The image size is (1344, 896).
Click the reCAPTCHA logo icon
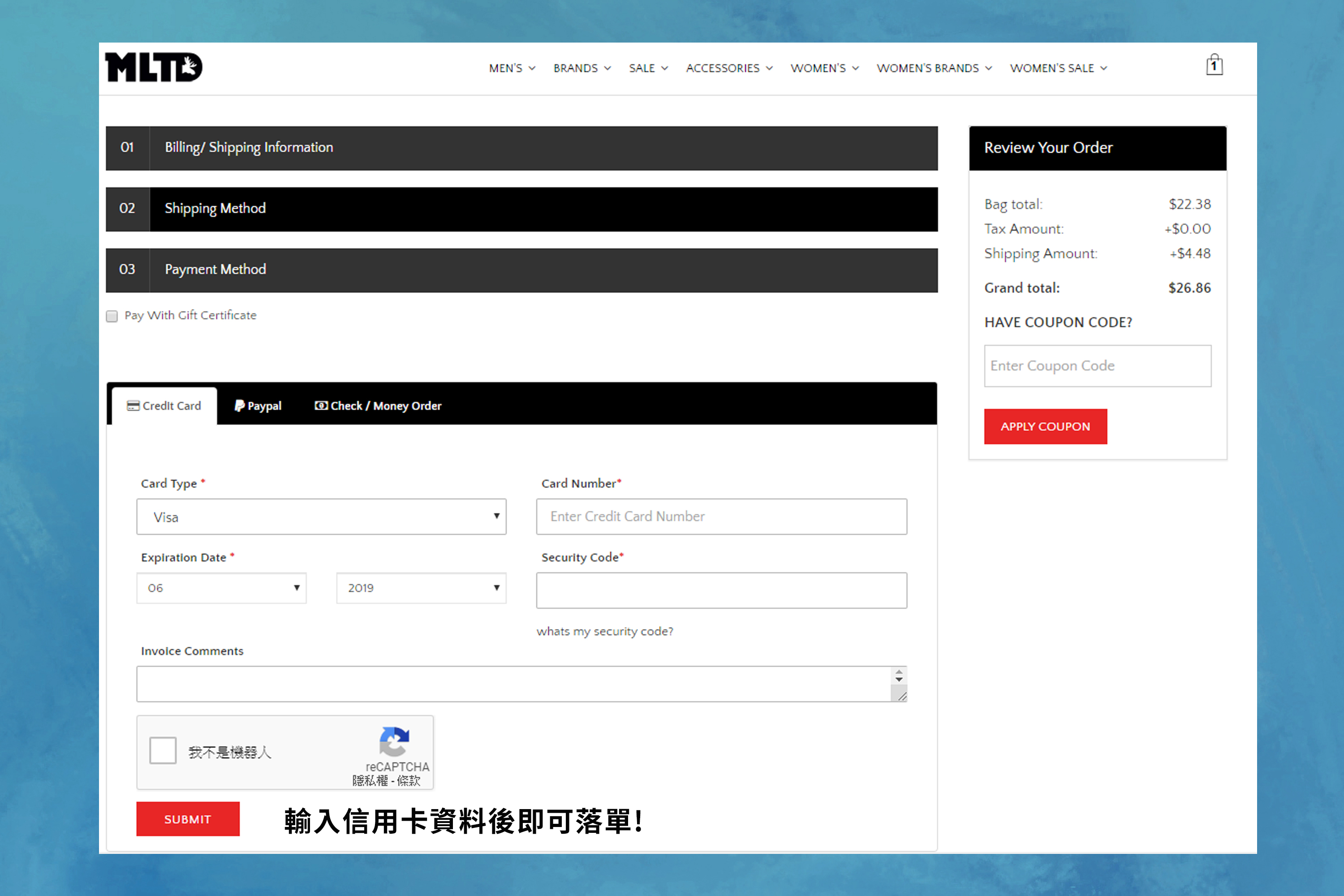pyautogui.click(x=394, y=741)
